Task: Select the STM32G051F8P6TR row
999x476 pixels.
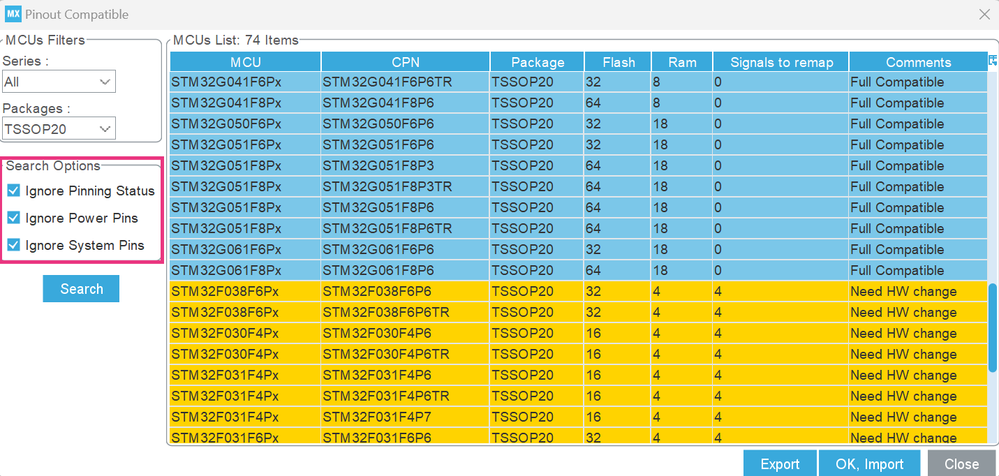Action: (x=579, y=229)
